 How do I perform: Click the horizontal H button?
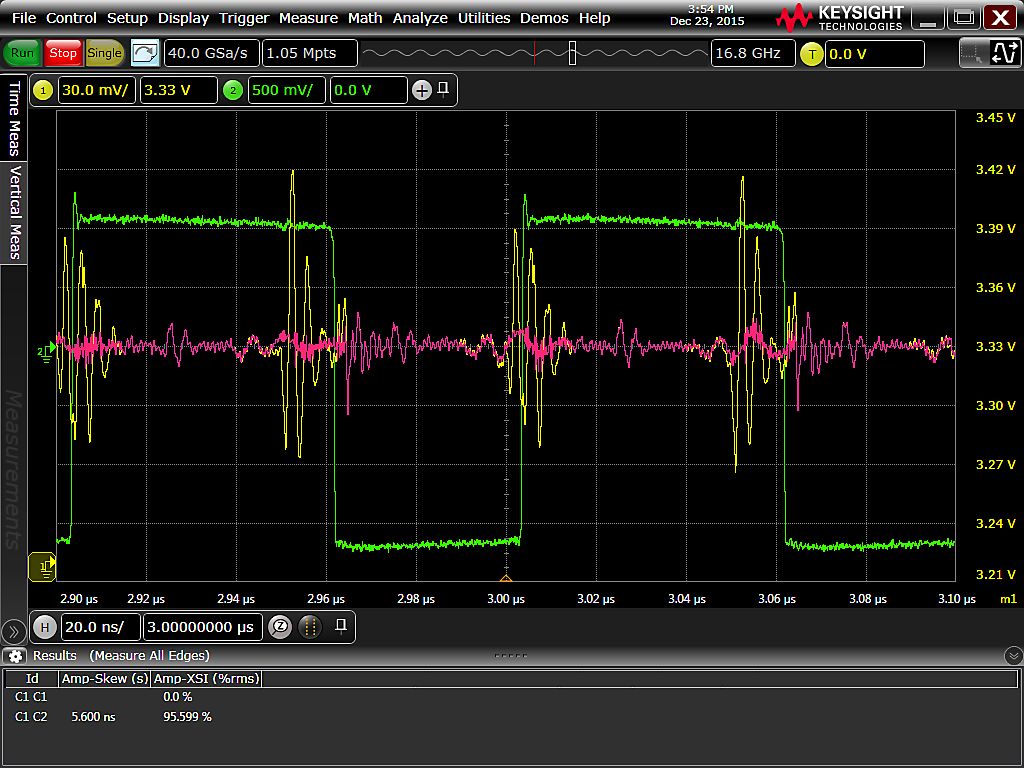coord(44,627)
